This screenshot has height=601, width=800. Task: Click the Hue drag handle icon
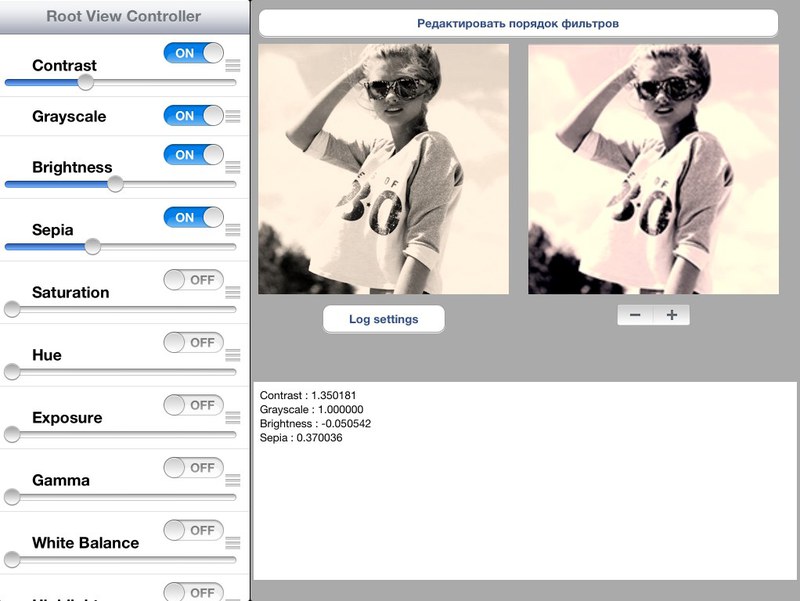click(x=235, y=354)
